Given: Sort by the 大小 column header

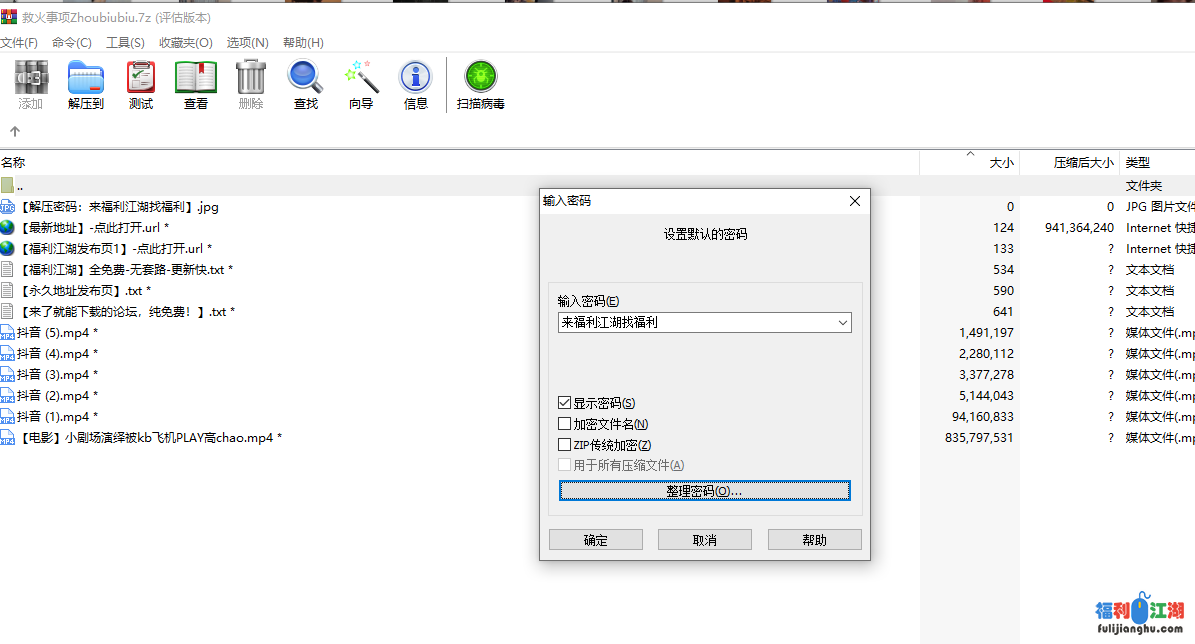Looking at the screenshot, I should point(1002,162).
